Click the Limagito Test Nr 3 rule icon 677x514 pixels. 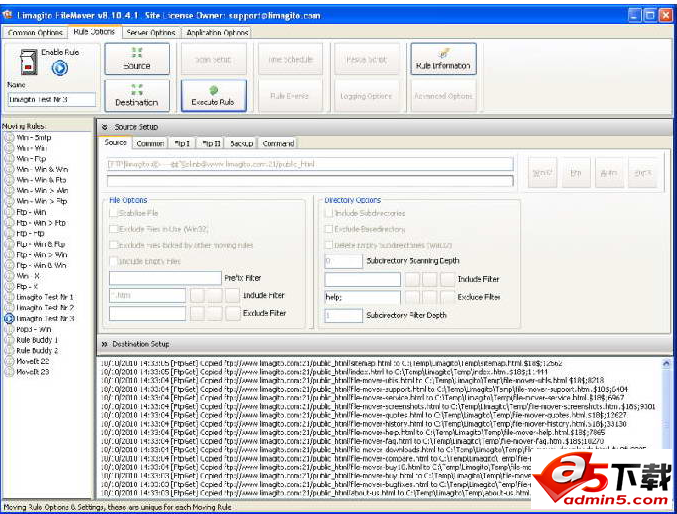[x=9, y=318]
